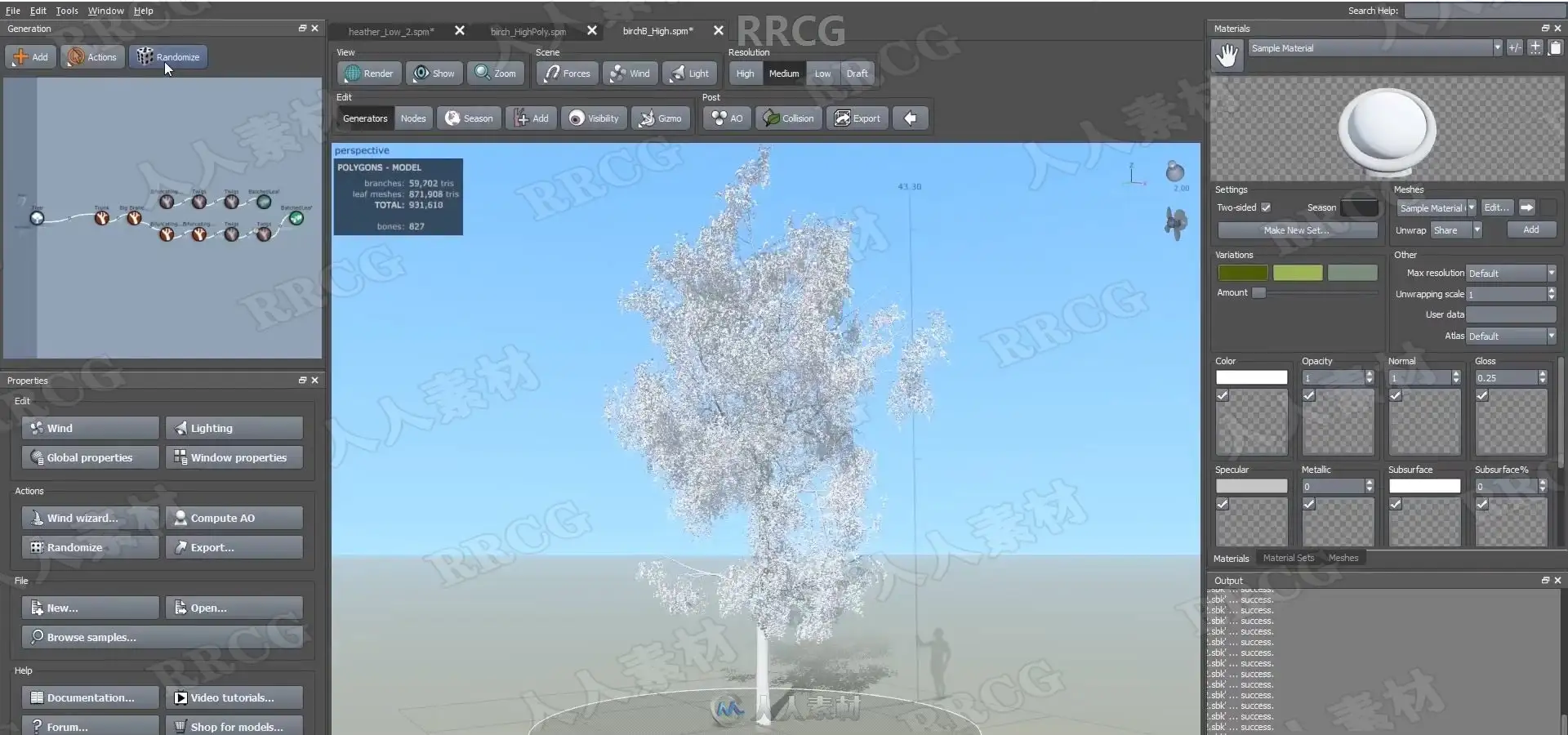Toggle the Color map checkbox
This screenshot has height=735, width=1568.
1223,395
